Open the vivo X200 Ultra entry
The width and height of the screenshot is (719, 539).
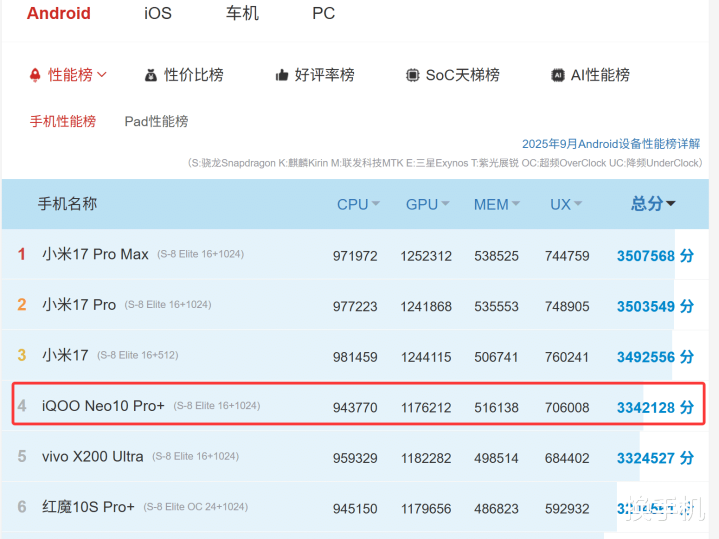tap(93, 456)
